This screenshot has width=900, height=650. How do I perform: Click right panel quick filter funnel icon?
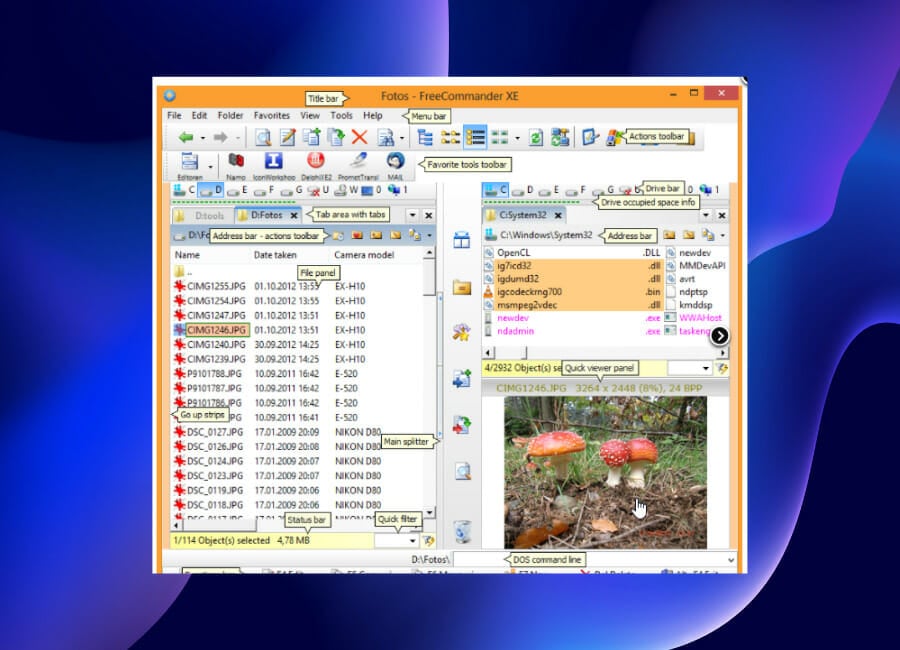[x=722, y=368]
